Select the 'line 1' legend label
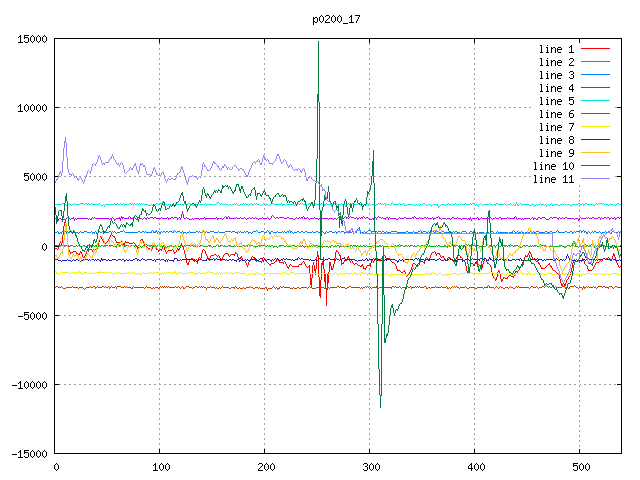 pos(556,49)
